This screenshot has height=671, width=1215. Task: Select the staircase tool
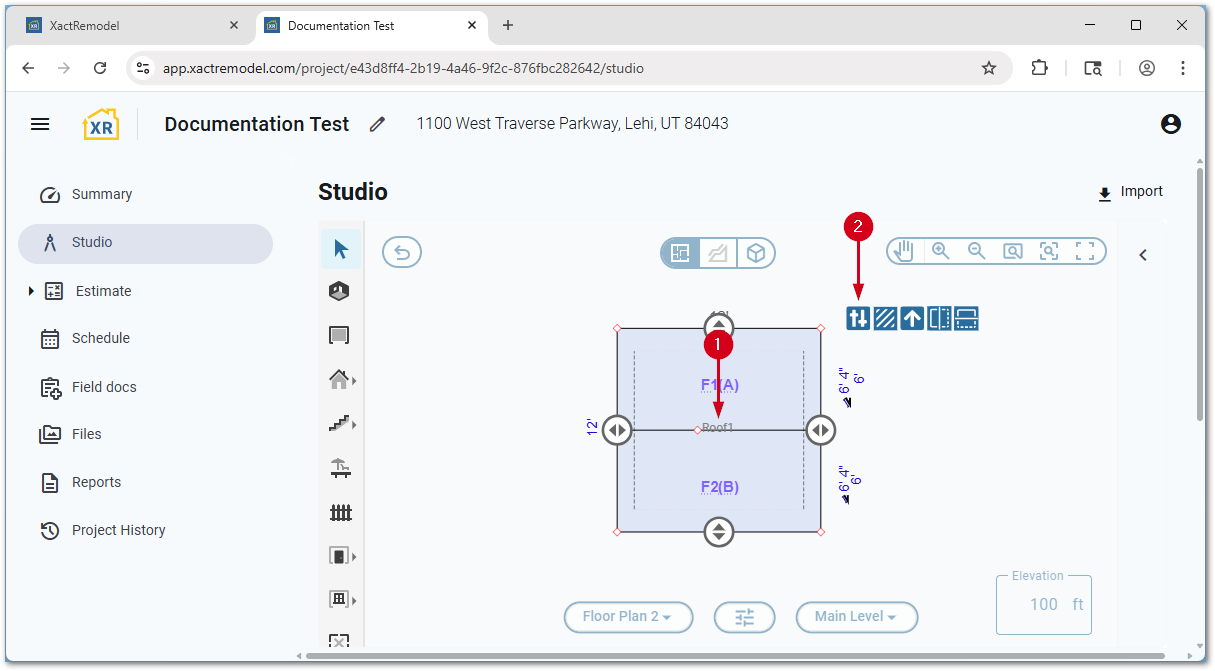(x=339, y=424)
